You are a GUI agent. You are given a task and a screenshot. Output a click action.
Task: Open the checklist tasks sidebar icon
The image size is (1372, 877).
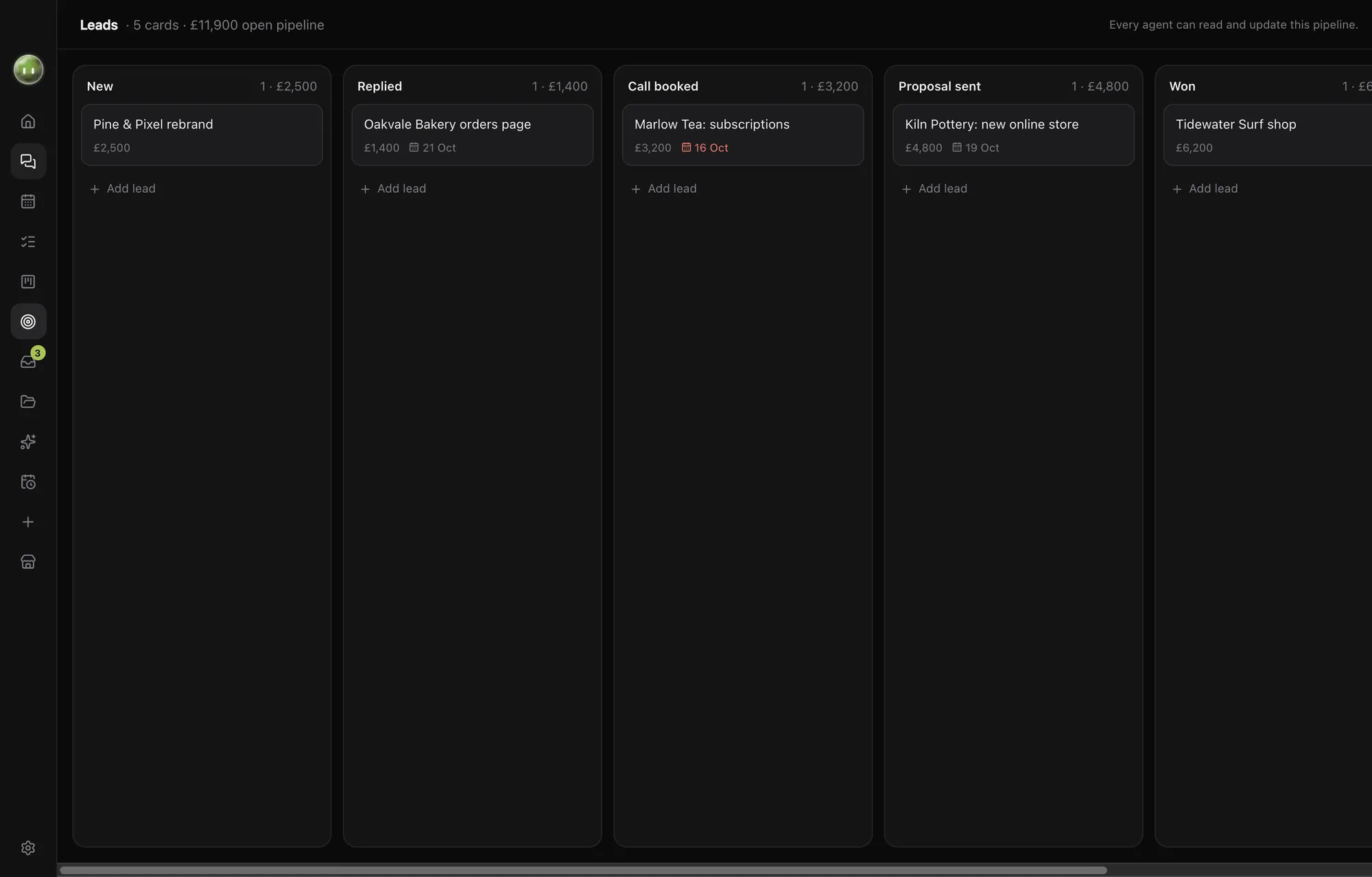tap(28, 242)
